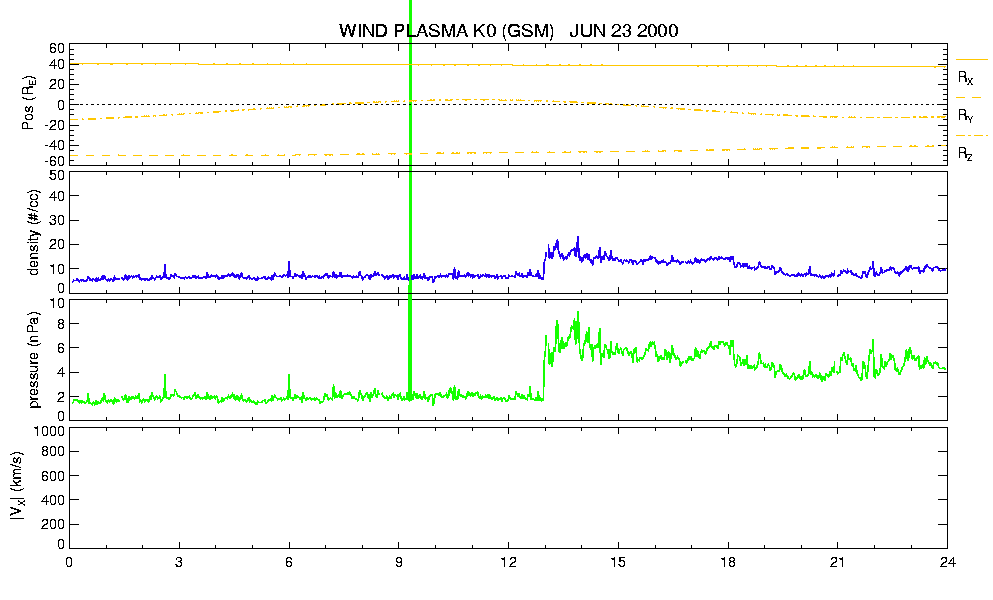Click the Rx legend label

point(965,78)
